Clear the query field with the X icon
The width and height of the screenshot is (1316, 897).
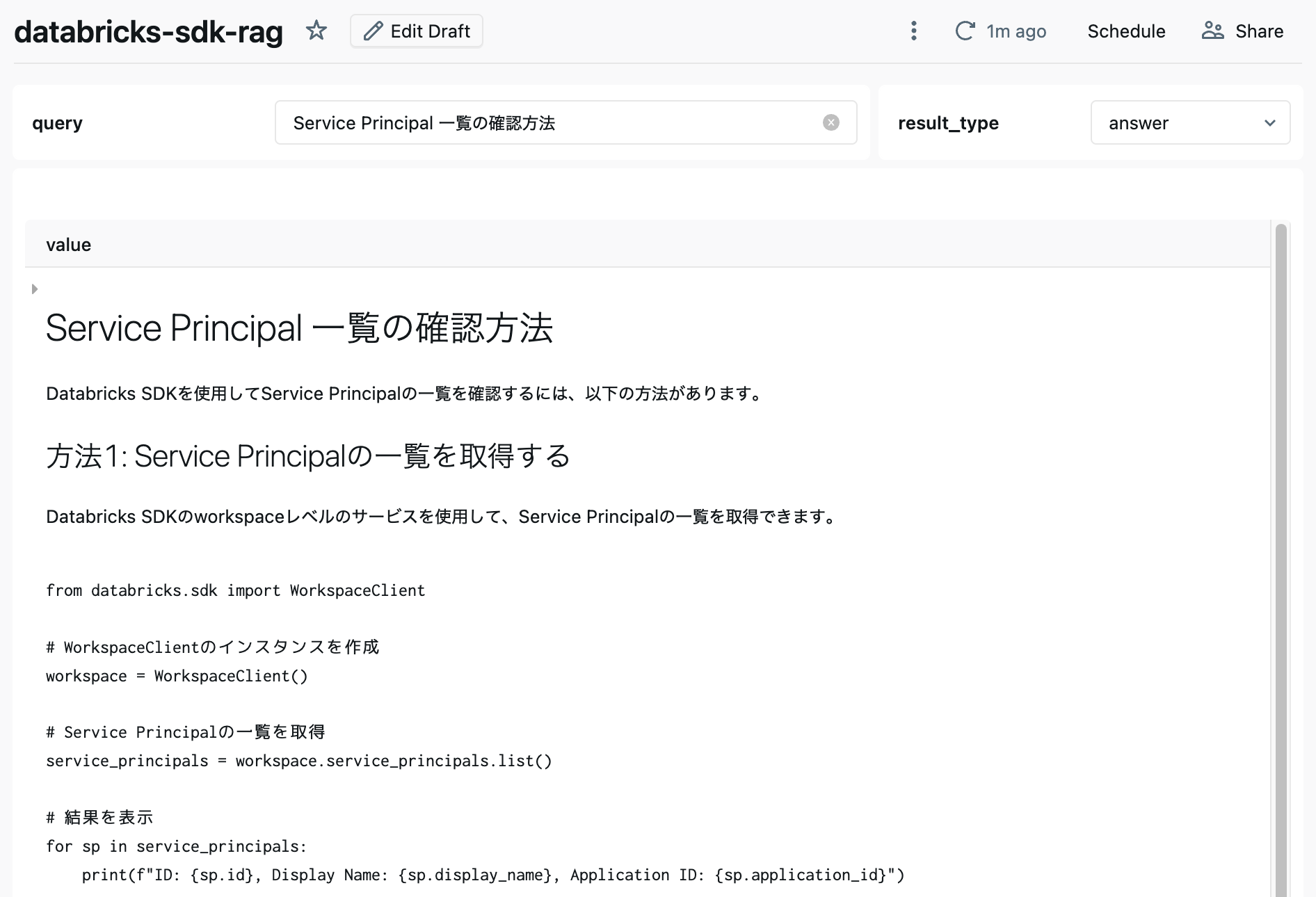pyautogui.click(x=831, y=122)
